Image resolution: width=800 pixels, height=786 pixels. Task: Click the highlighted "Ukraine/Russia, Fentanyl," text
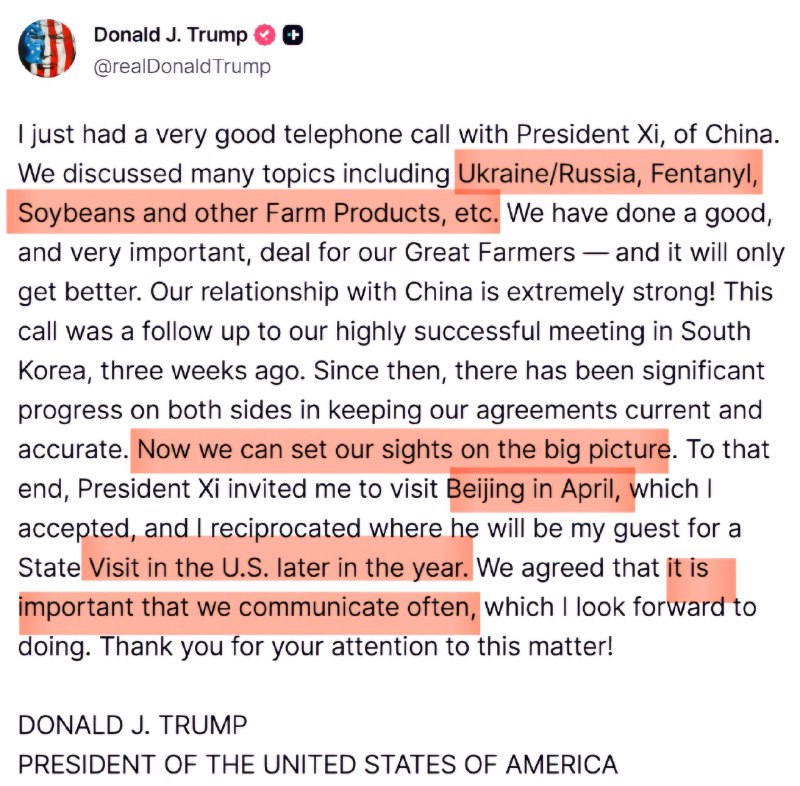607,173
